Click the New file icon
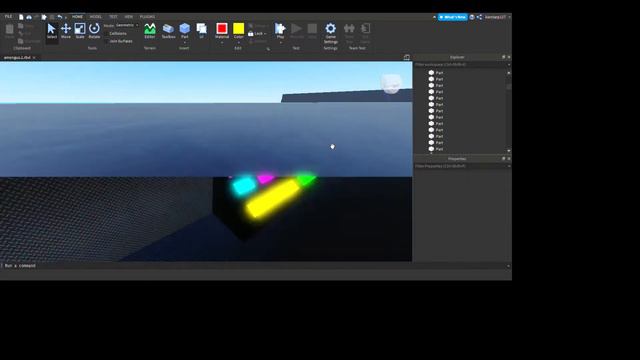This screenshot has height=360, width=640. pos(21,17)
